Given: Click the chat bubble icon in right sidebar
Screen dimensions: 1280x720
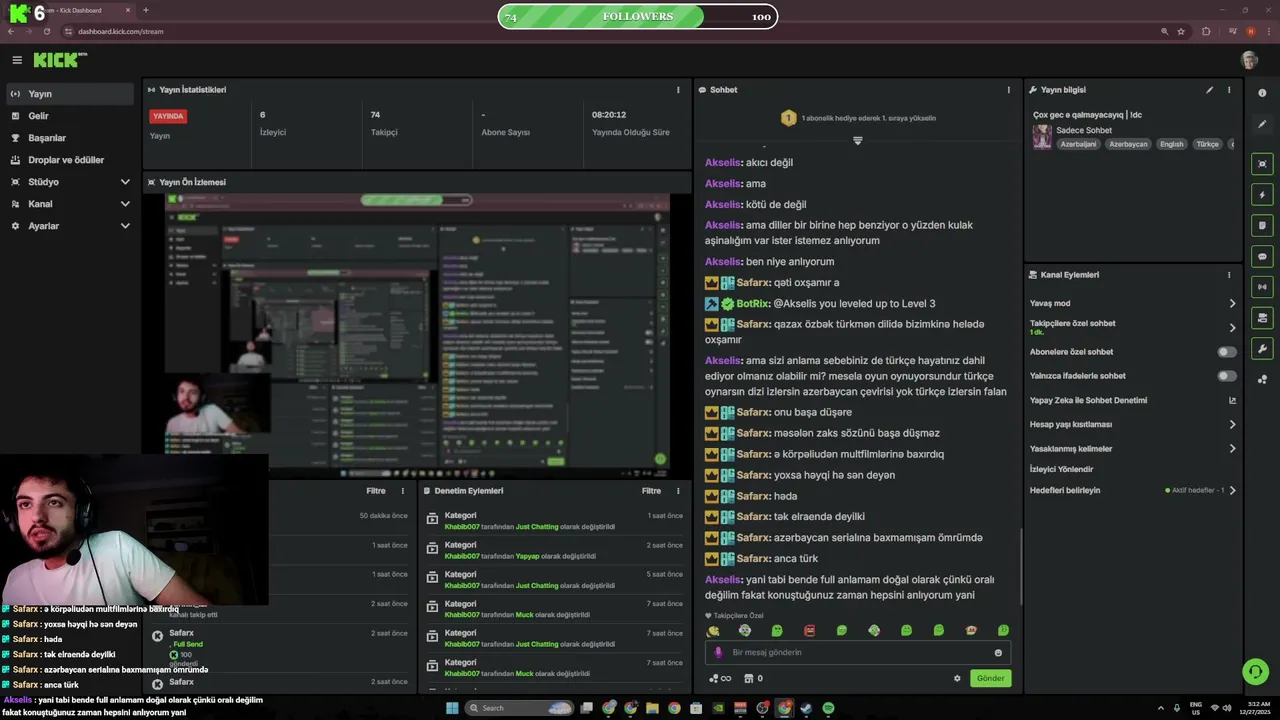Looking at the screenshot, I should (x=1262, y=257).
